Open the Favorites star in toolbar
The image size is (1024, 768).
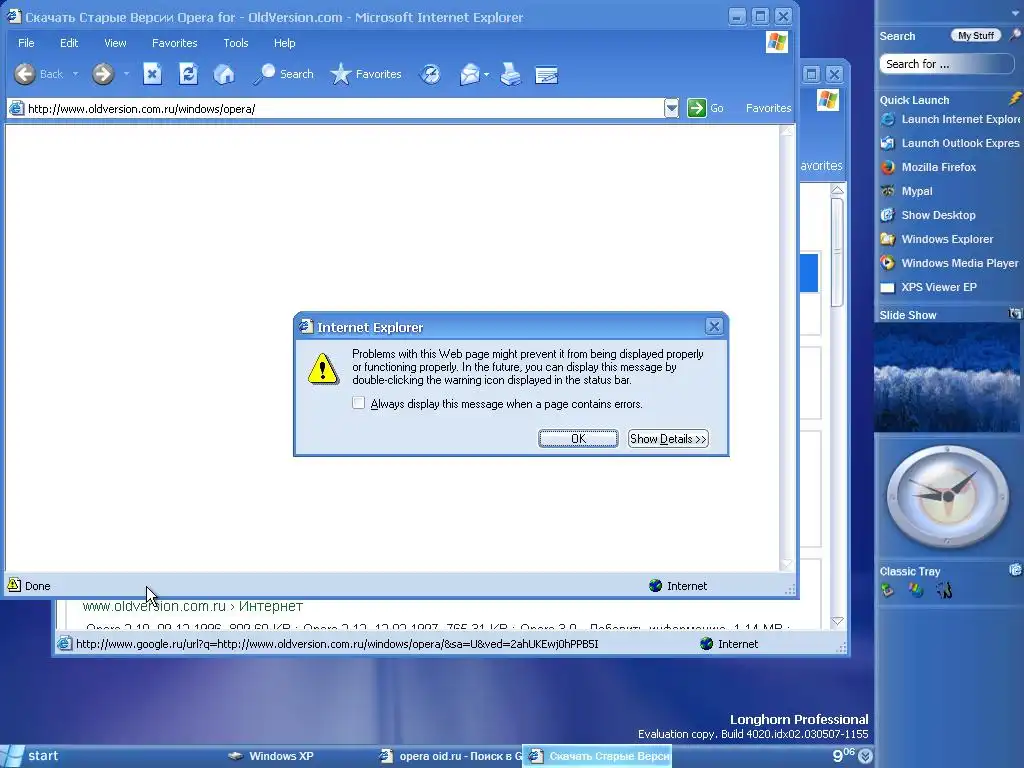tap(366, 74)
